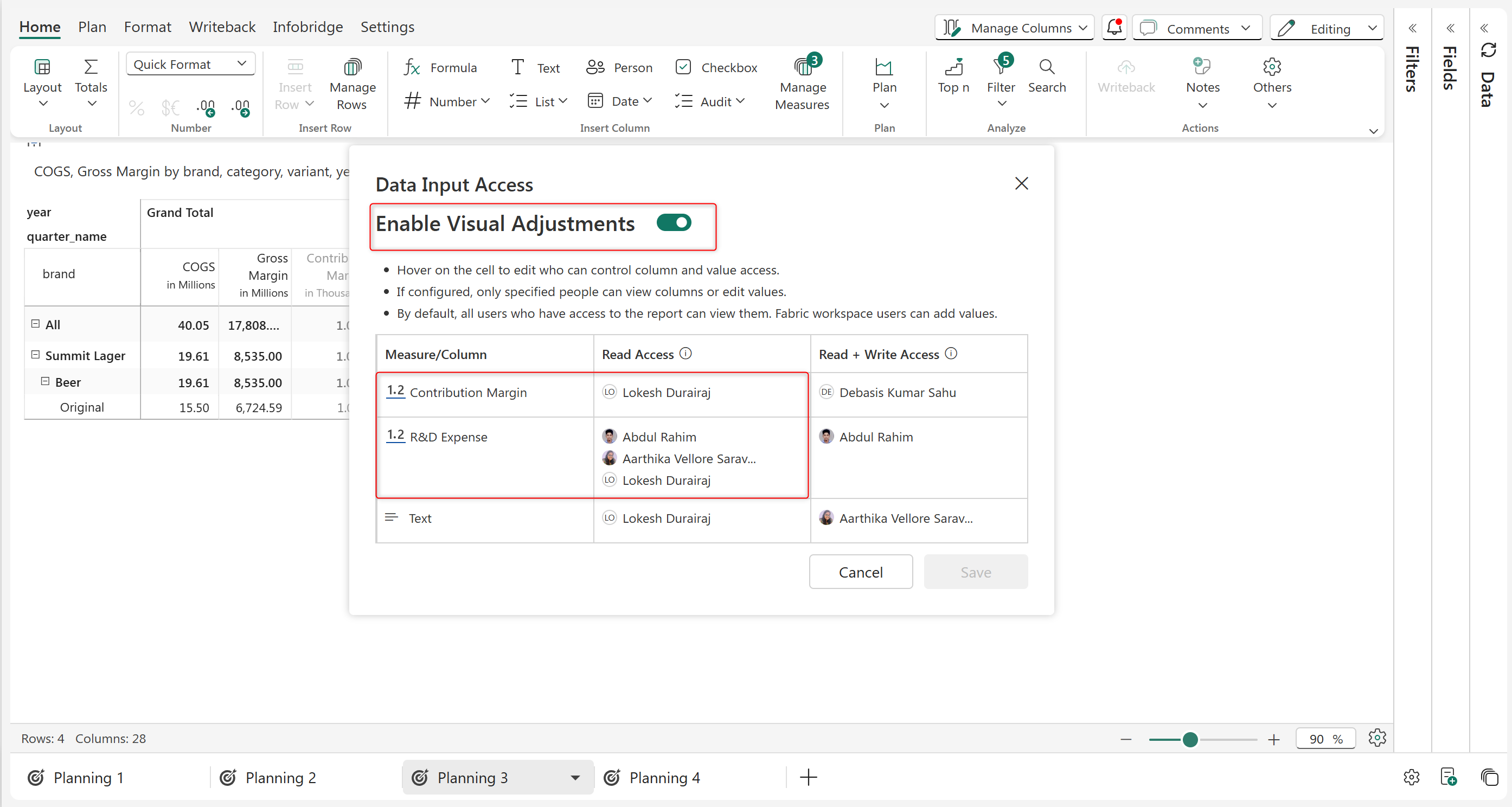Select the Planning 2 sheet tab
Viewport: 1512px width, 807px height.
tap(280, 778)
